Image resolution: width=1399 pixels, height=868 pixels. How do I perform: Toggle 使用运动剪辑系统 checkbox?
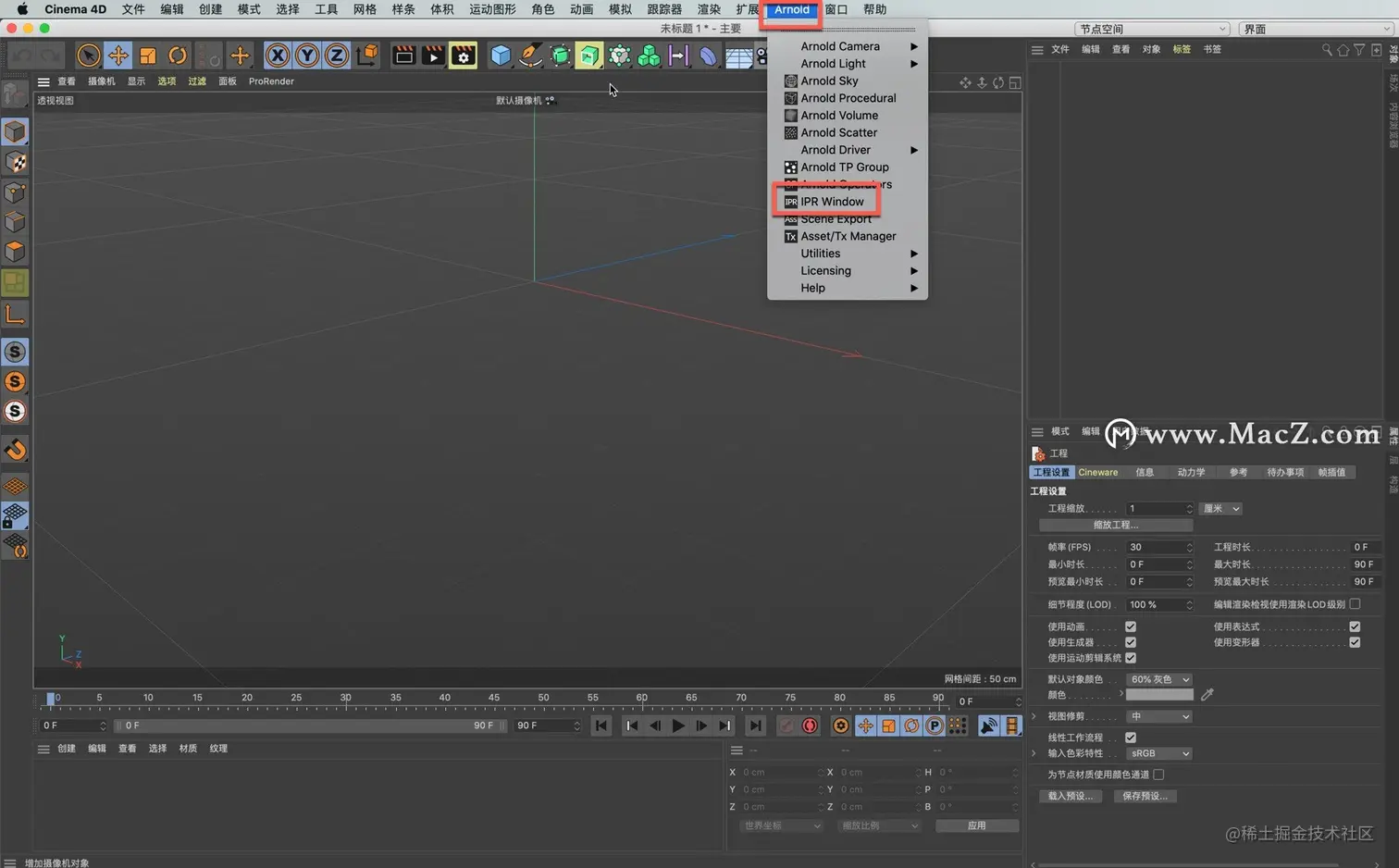[1131, 658]
